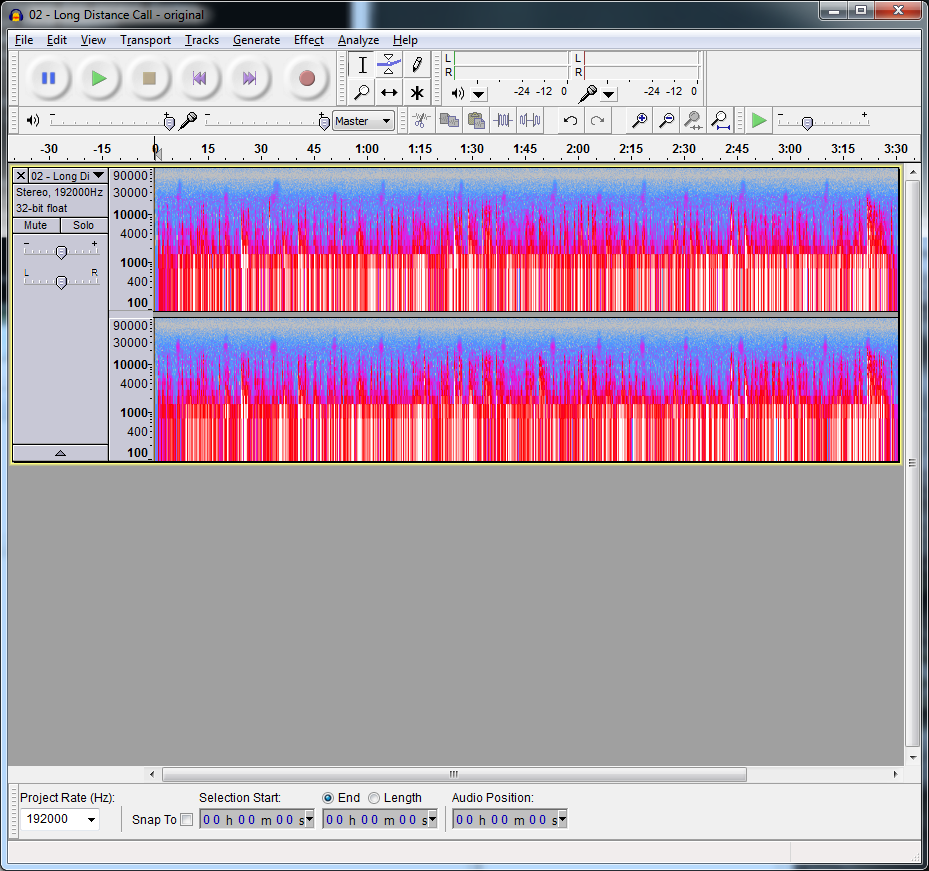This screenshot has width=929, height=871.
Task: Open End time format dropdown
Action: click(433, 819)
